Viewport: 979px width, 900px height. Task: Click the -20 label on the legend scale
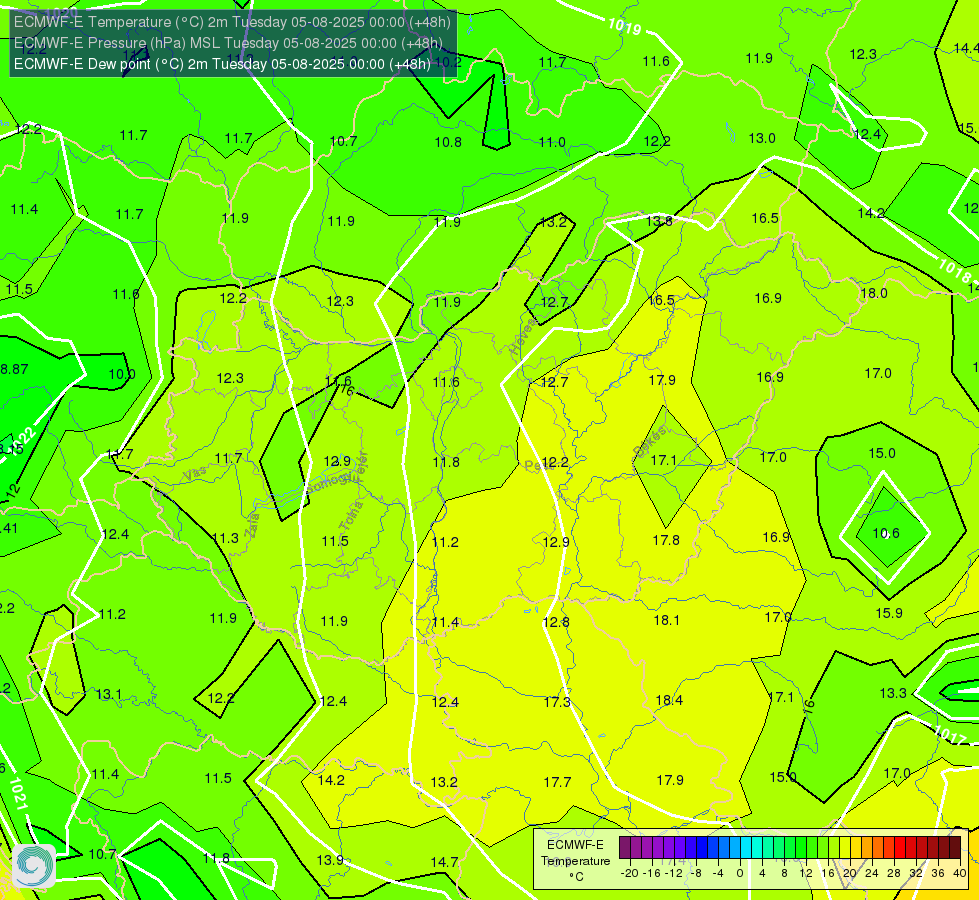tap(630, 873)
